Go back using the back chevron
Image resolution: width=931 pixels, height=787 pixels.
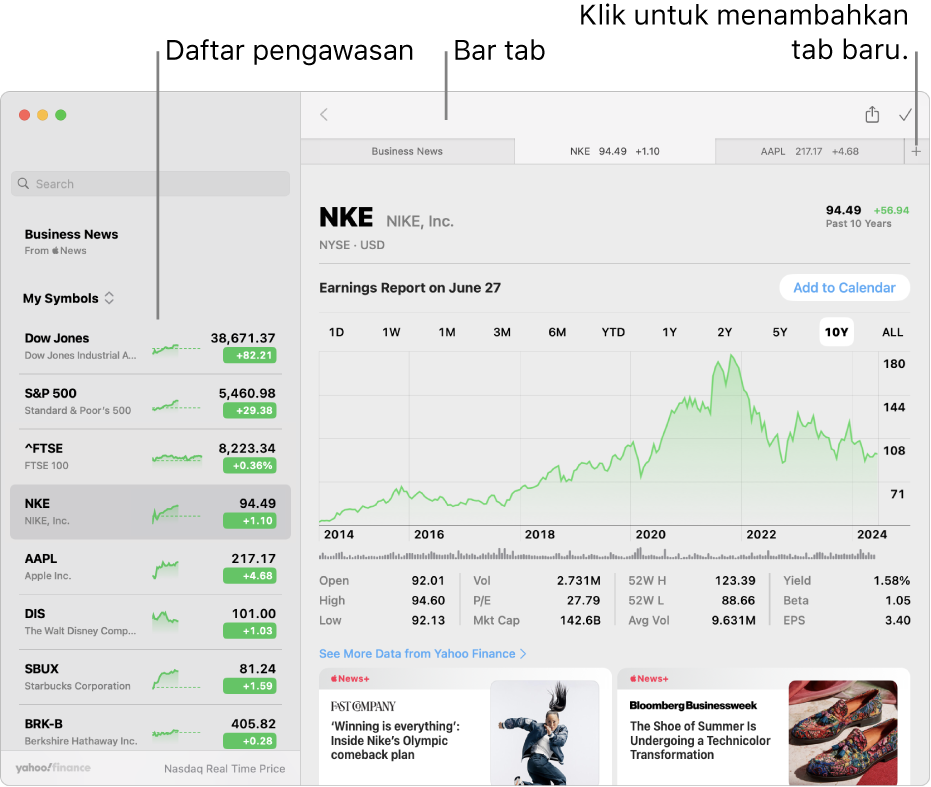323,115
